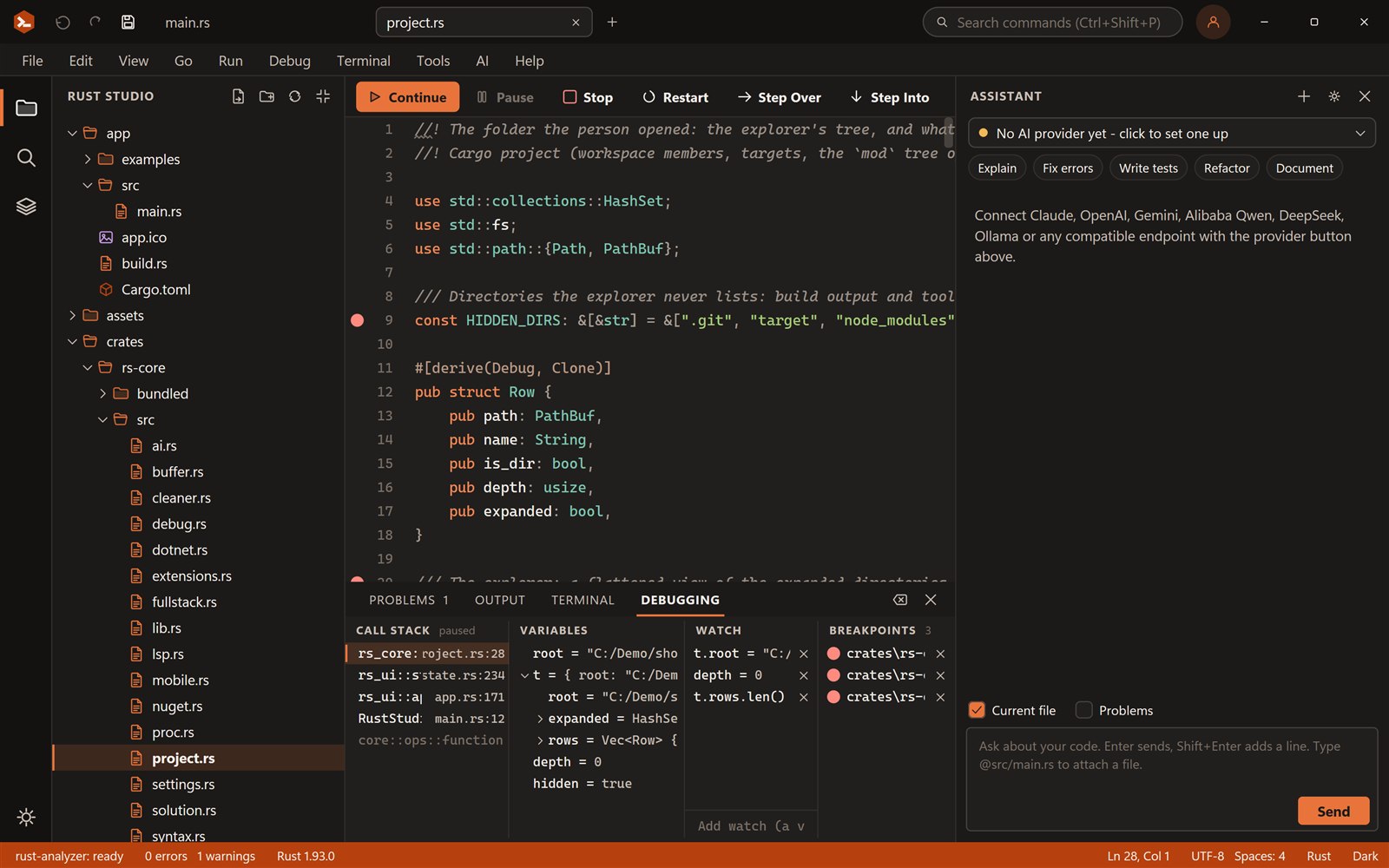Expand the rows variable in Variables
Viewport: 1389px width, 868px height.
coord(540,740)
